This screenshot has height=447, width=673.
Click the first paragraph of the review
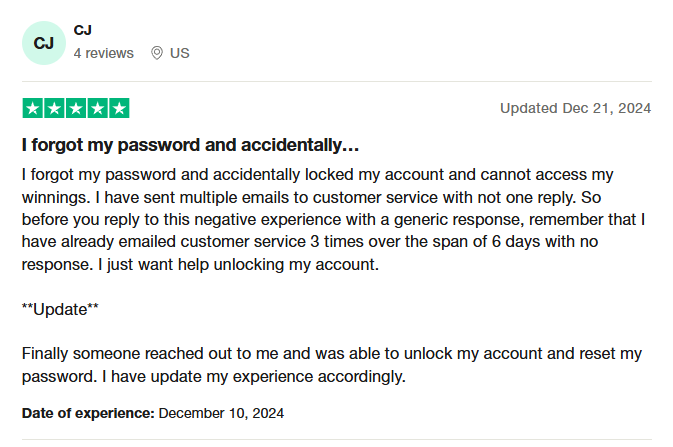(333, 219)
